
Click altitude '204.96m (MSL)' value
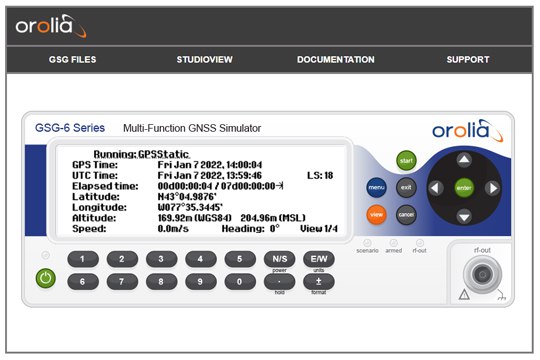point(273,218)
